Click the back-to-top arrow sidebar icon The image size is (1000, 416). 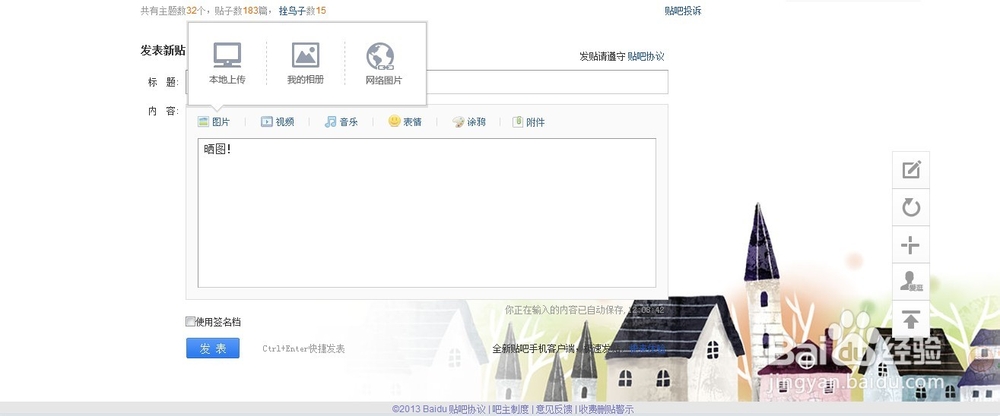coord(911,319)
